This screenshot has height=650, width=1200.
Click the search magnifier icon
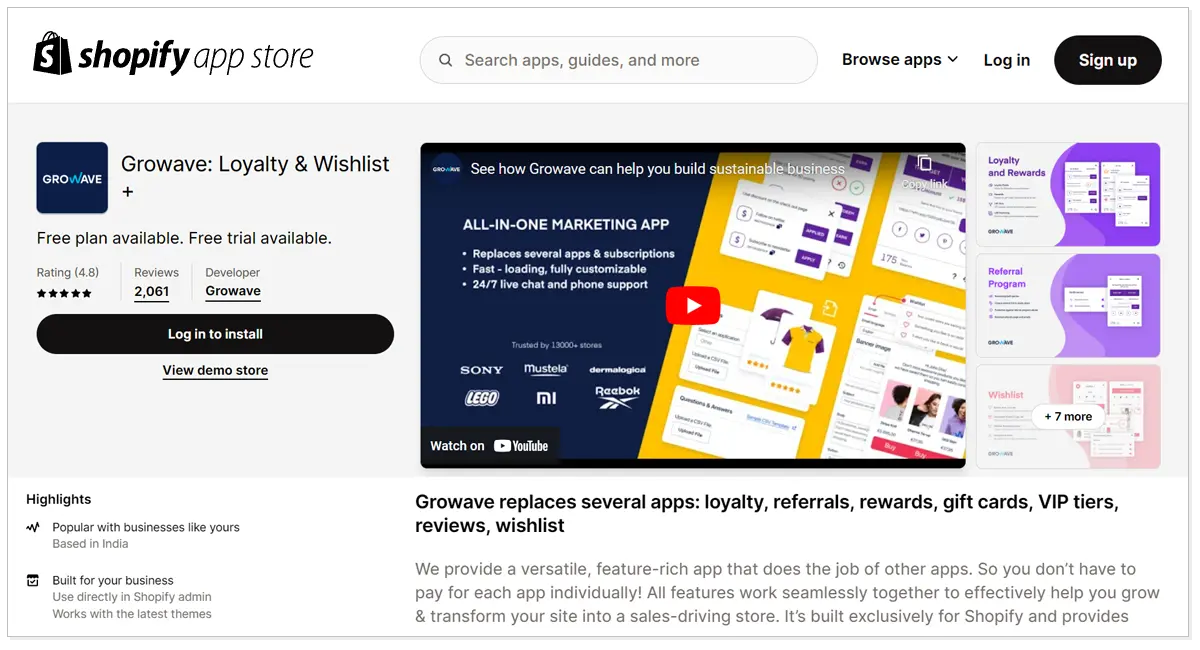point(446,60)
